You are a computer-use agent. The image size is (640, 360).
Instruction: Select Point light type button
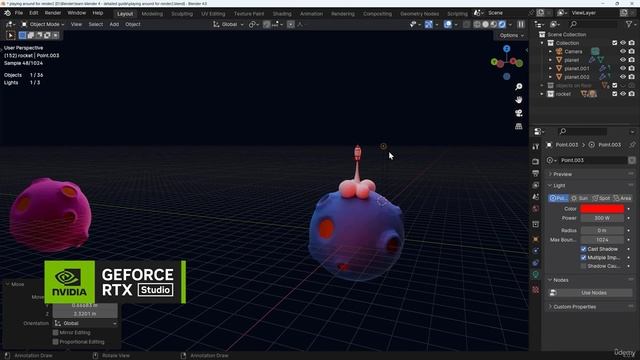coord(558,198)
